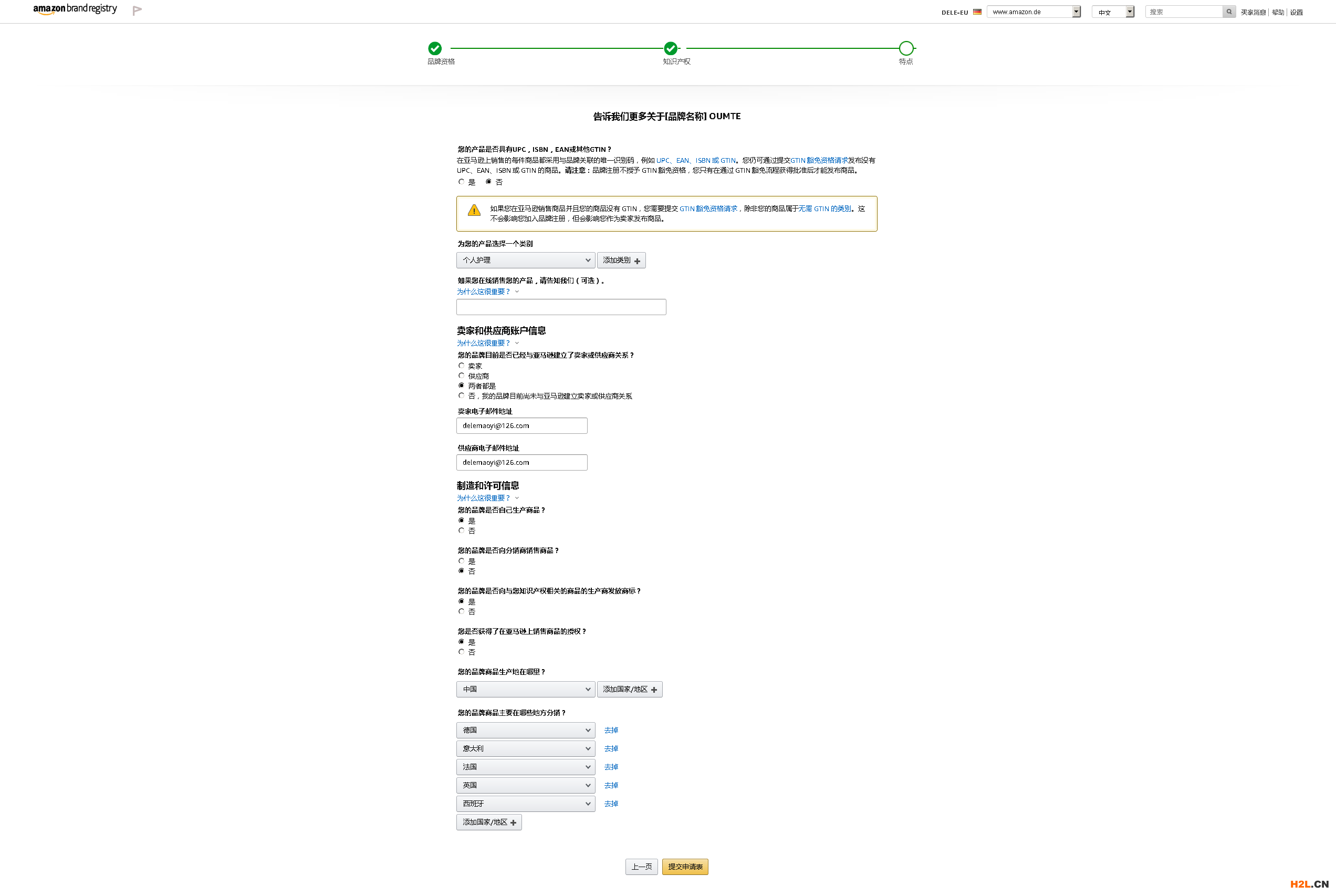Image resolution: width=1336 pixels, height=896 pixels.
Task: Click the 特点 current step circle
Action: click(906, 48)
